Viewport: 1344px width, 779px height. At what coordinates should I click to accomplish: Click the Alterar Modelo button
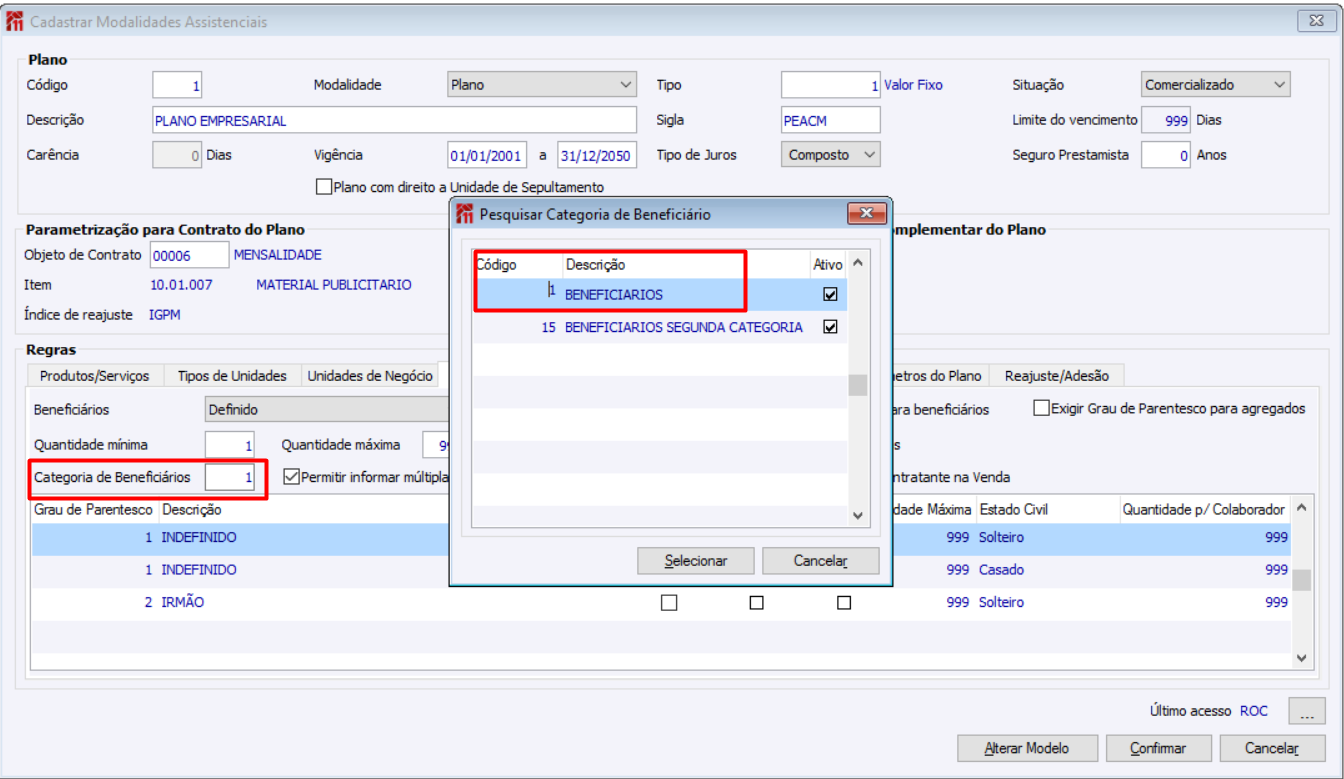pyautogui.click(x=1027, y=748)
